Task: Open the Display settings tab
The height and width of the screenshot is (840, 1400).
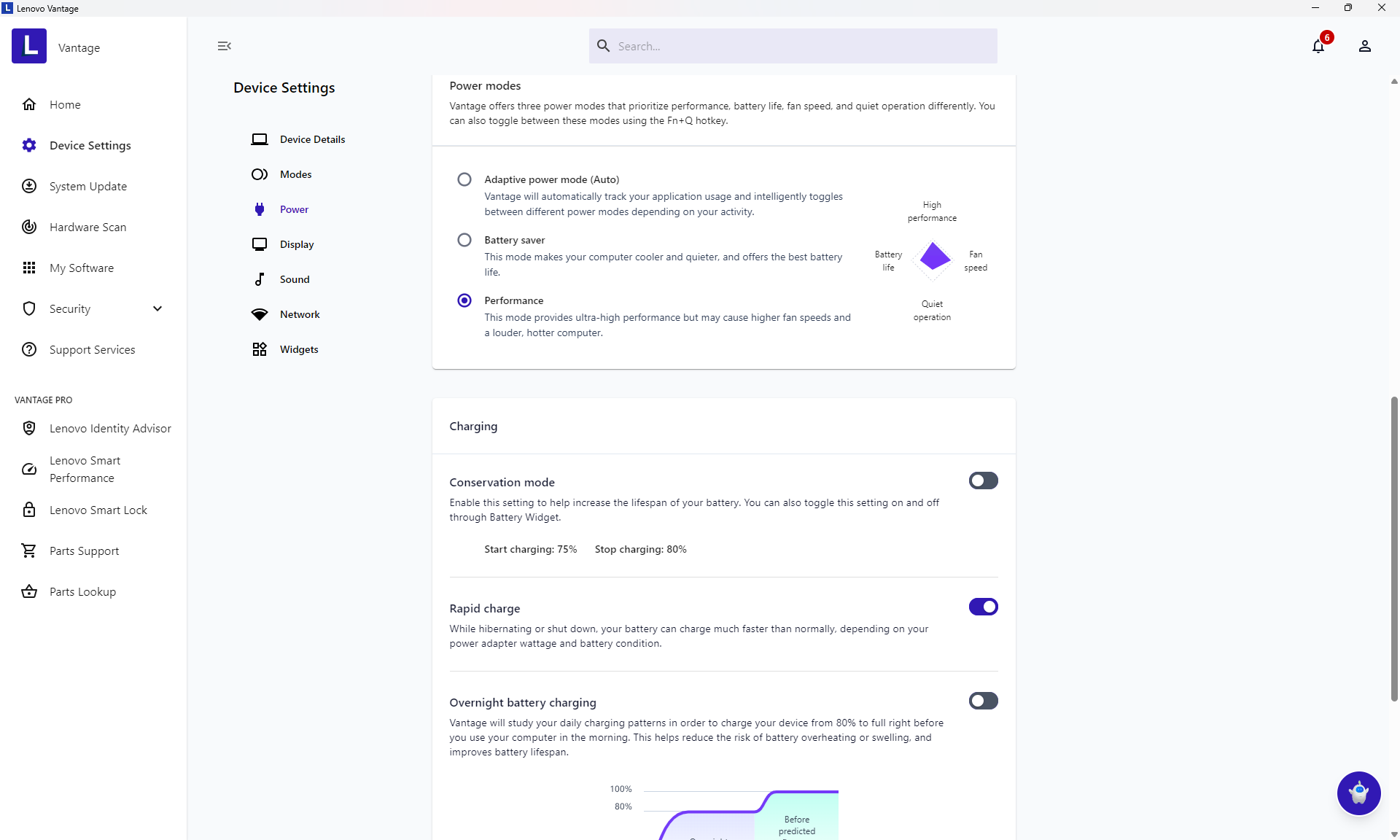Action: (296, 244)
